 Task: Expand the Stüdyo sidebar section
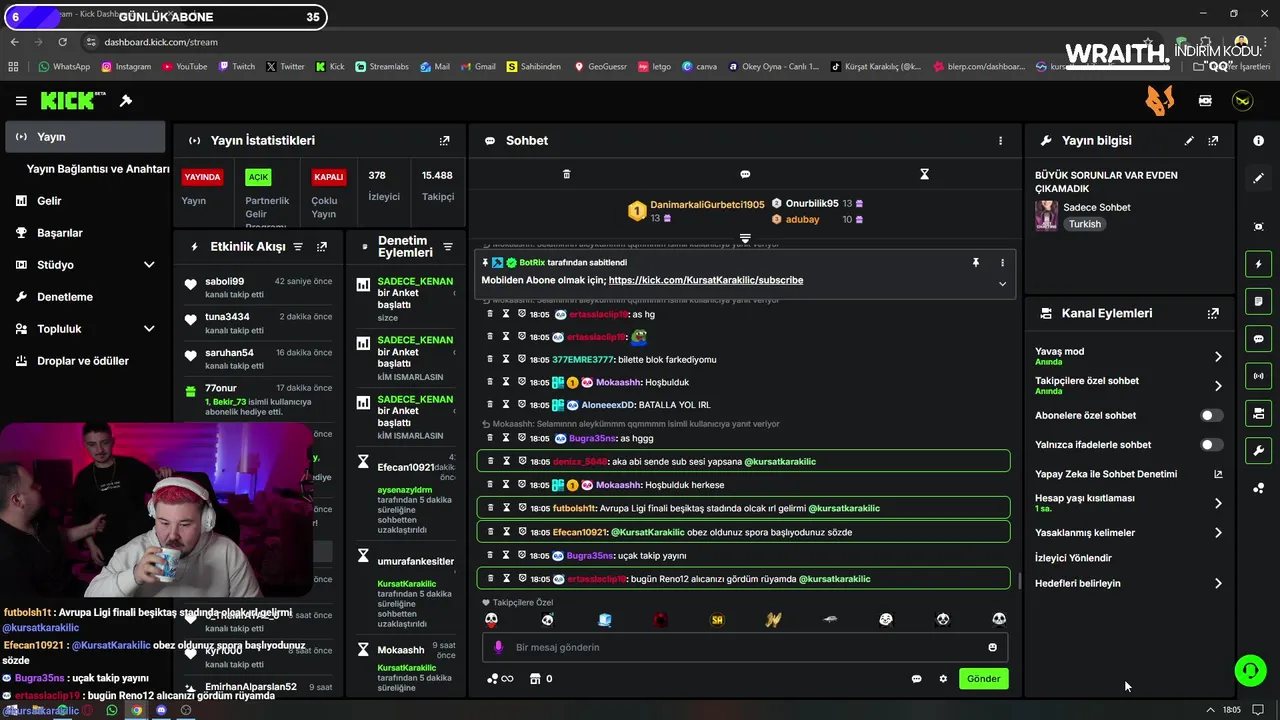tap(149, 265)
